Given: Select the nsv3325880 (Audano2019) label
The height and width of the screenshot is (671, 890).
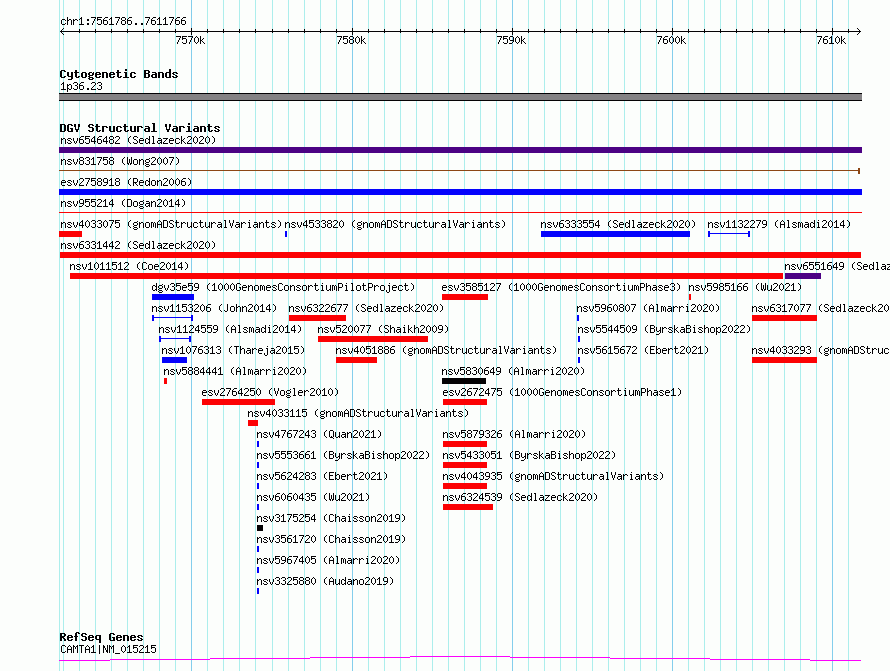Looking at the screenshot, I should [325, 581].
